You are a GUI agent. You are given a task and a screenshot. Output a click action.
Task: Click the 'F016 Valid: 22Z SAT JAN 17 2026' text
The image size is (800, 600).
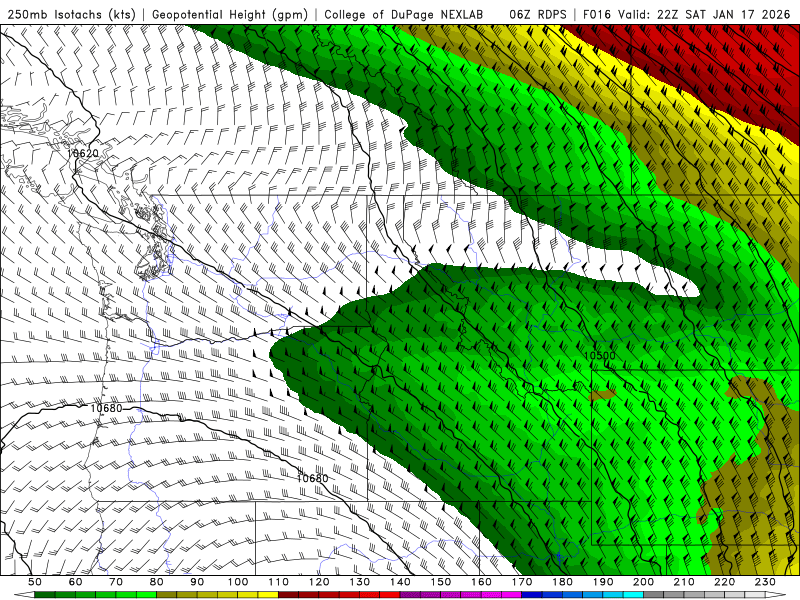[686, 15]
